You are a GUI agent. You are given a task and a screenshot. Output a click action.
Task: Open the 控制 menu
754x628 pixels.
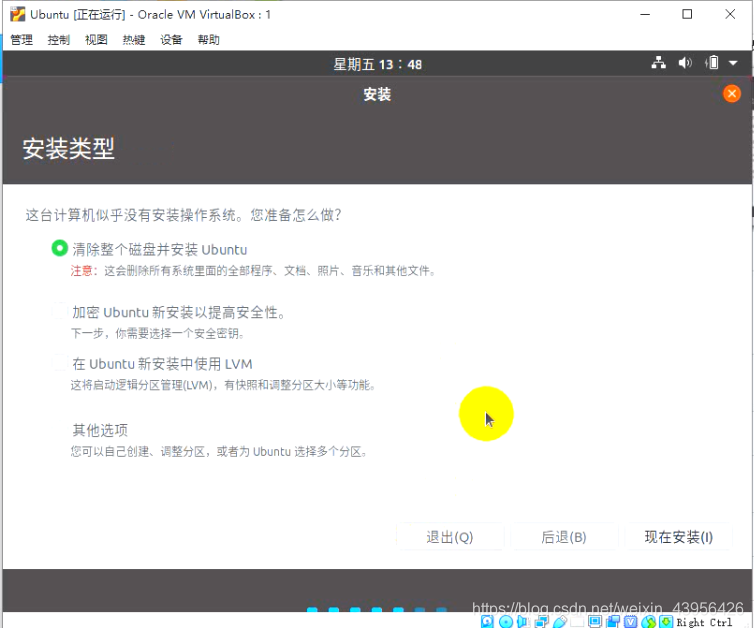point(59,39)
